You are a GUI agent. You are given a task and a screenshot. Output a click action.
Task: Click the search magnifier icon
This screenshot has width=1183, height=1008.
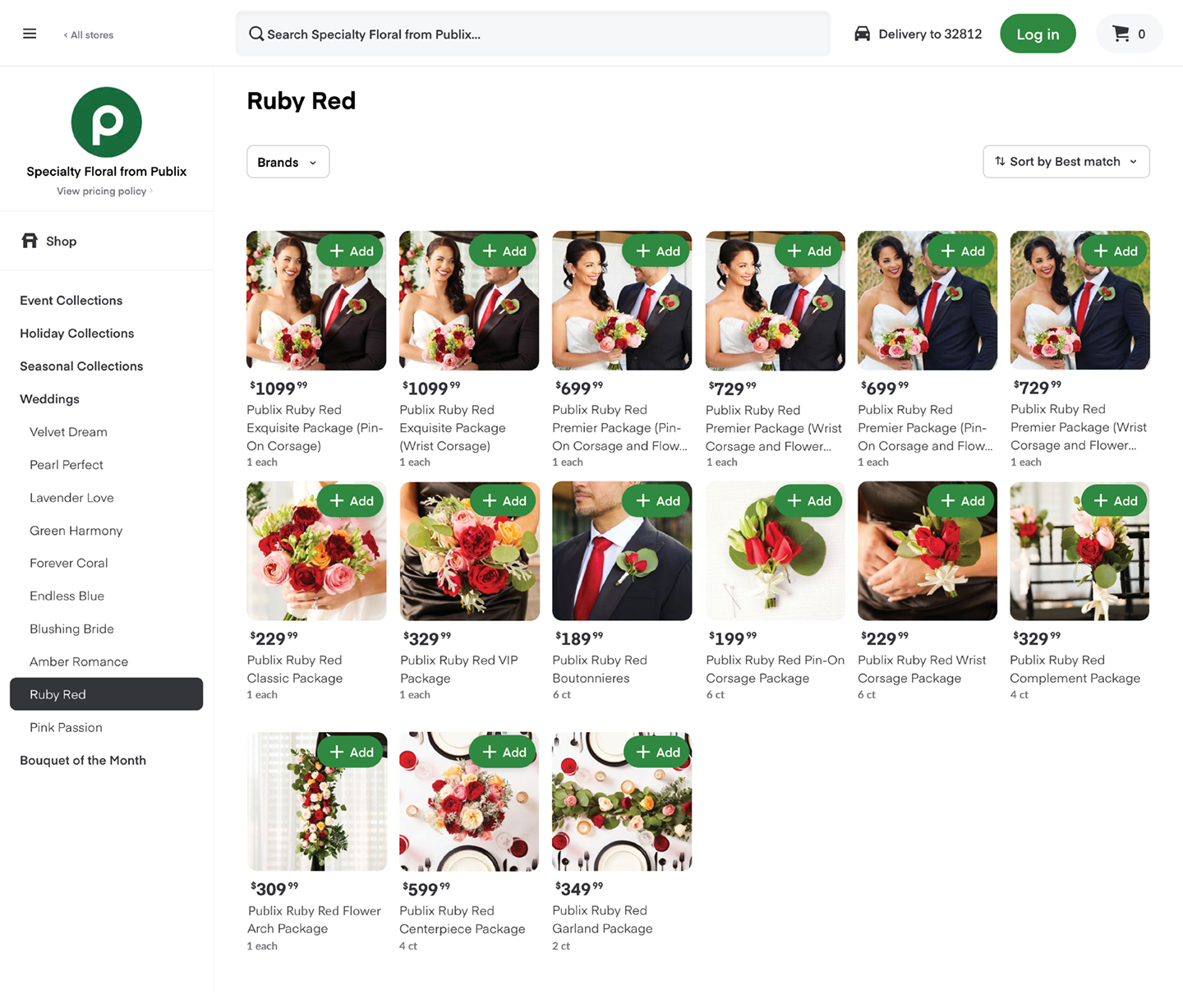(x=256, y=34)
